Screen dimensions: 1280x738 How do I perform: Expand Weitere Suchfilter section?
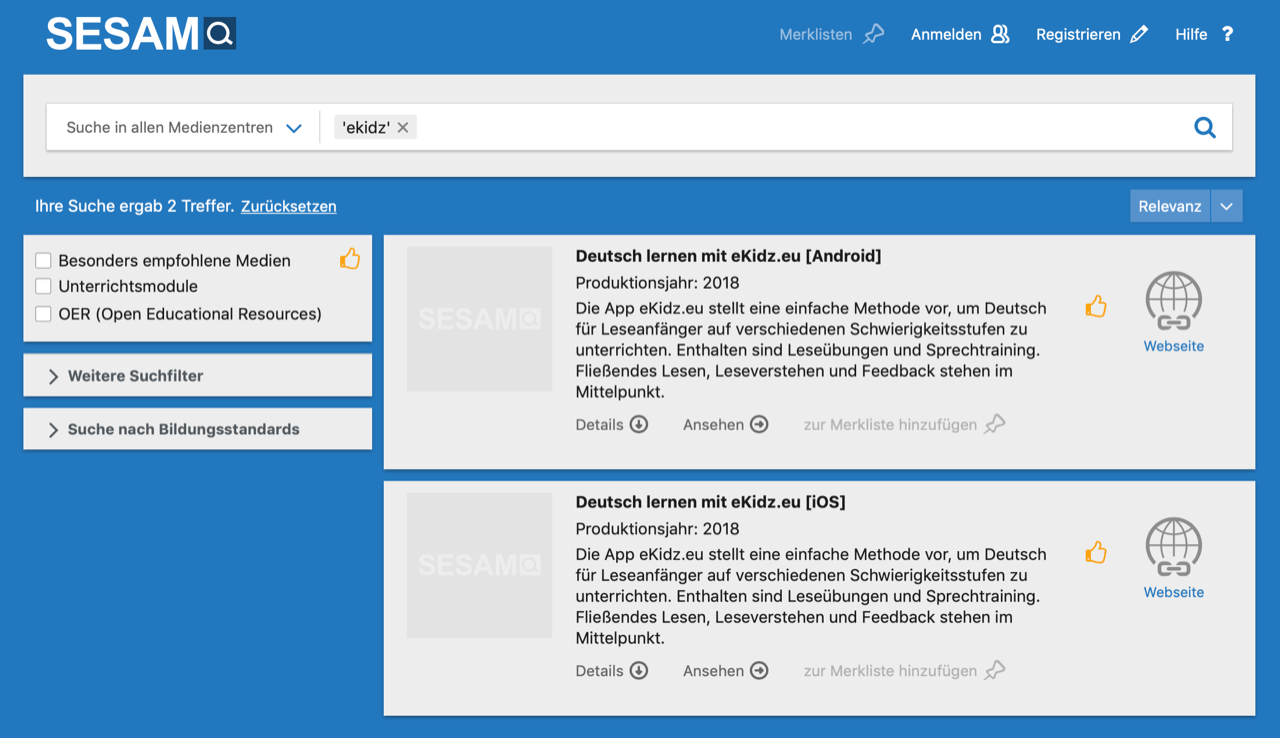click(x=197, y=376)
